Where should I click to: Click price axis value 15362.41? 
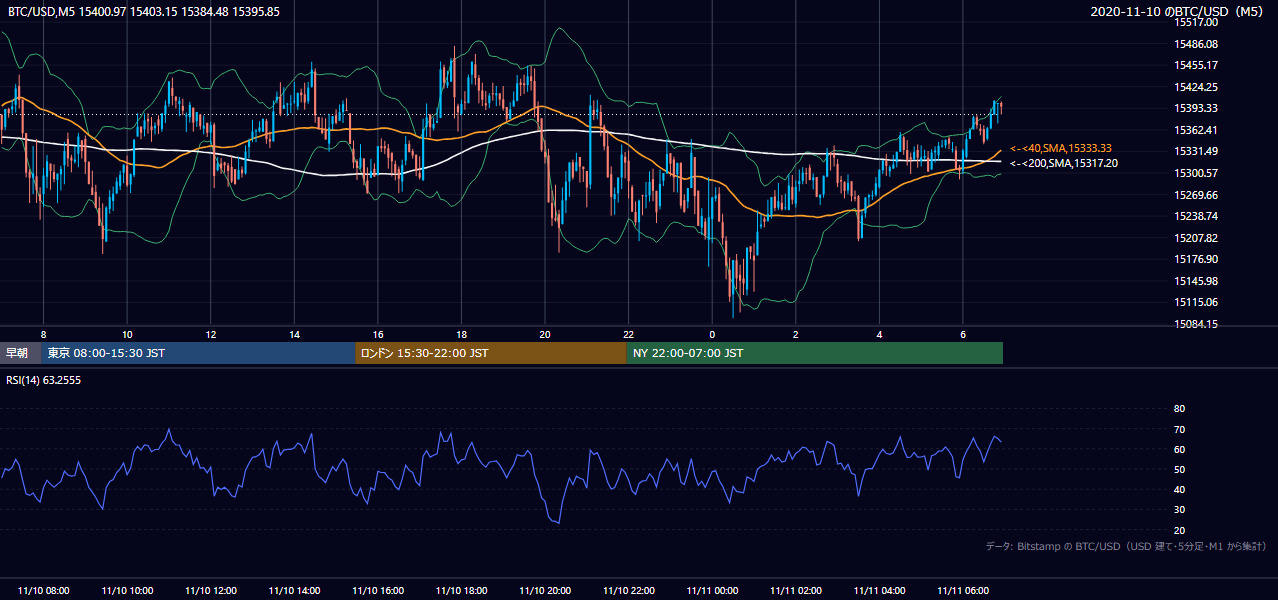click(x=1196, y=130)
